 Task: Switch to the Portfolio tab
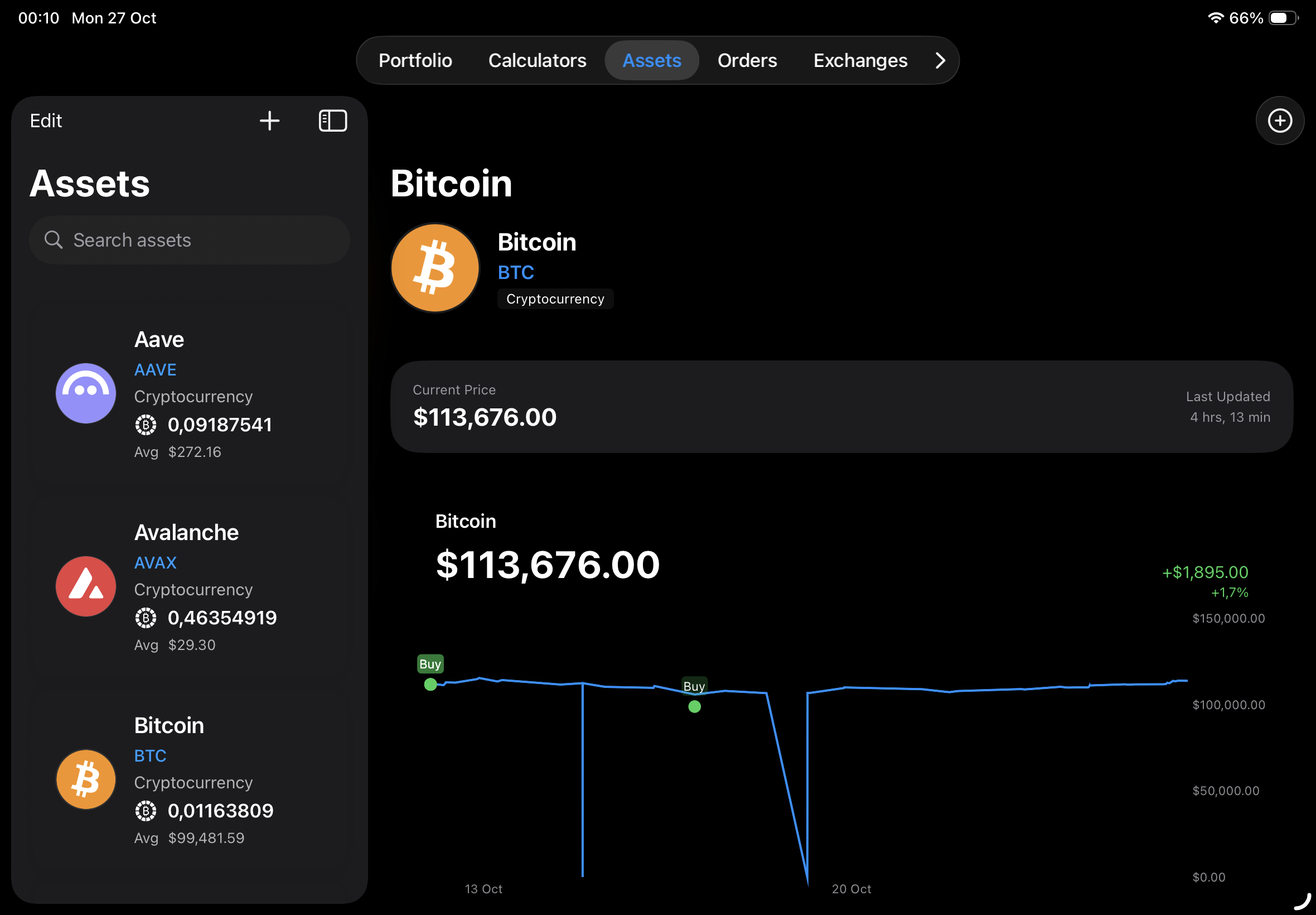pos(415,60)
